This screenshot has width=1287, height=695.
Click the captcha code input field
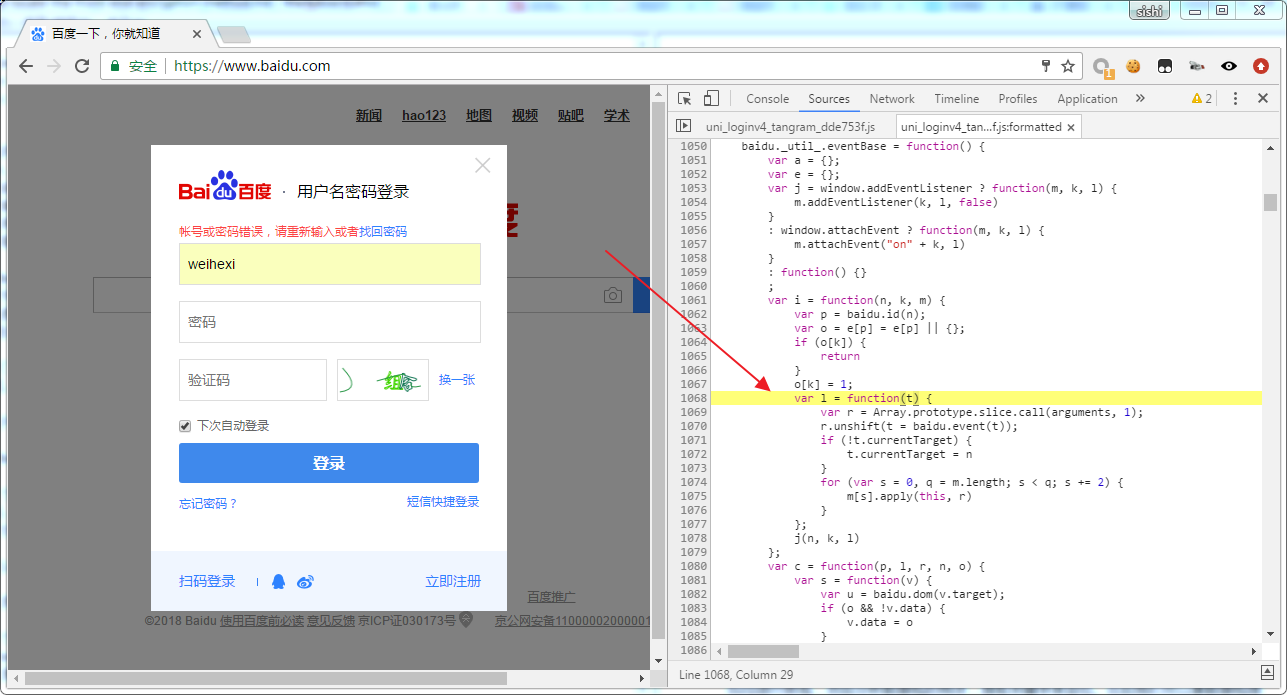coord(253,380)
